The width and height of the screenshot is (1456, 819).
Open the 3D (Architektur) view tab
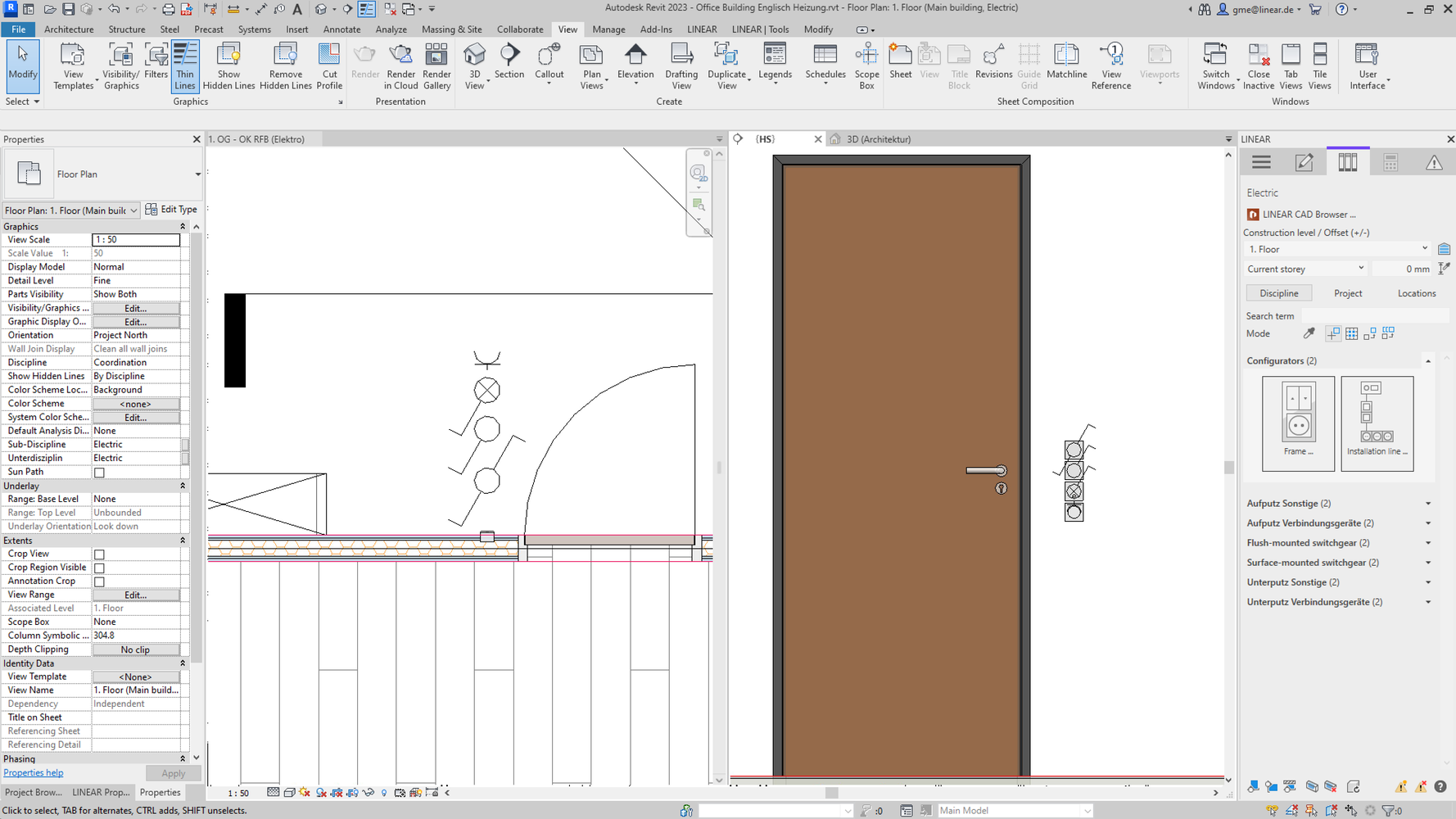tap(878, 139)
